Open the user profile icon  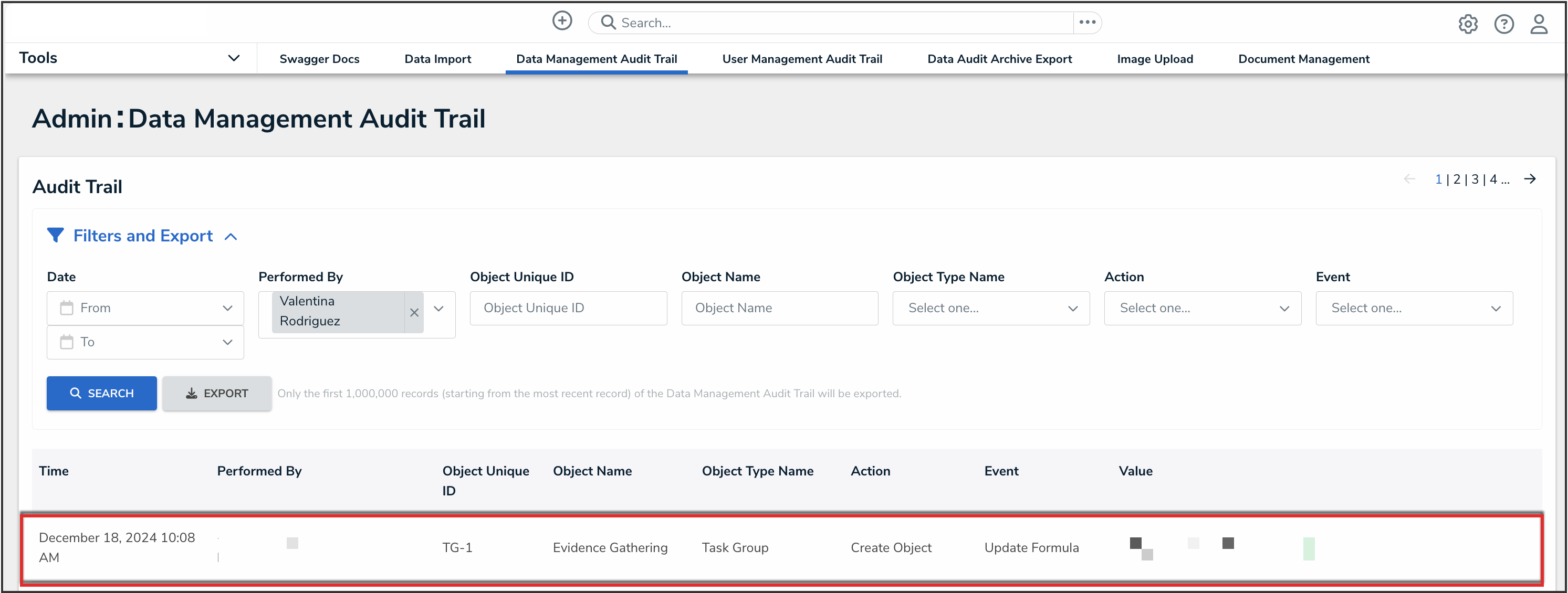1539,24
